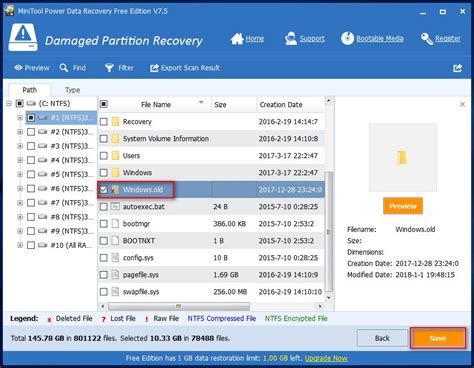Click the Size column header
This screenshot has width=474, height=368.
click(x=234, y=105)
